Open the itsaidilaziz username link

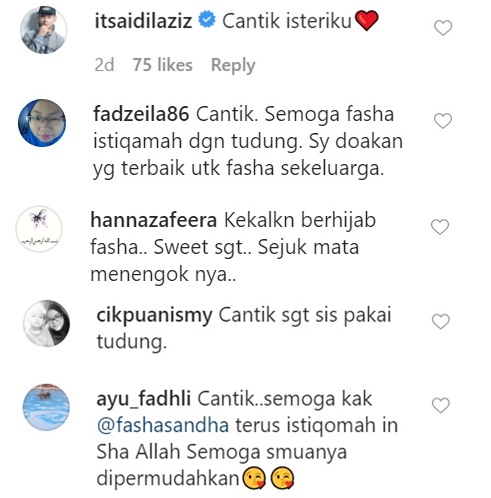click(144, 21)
